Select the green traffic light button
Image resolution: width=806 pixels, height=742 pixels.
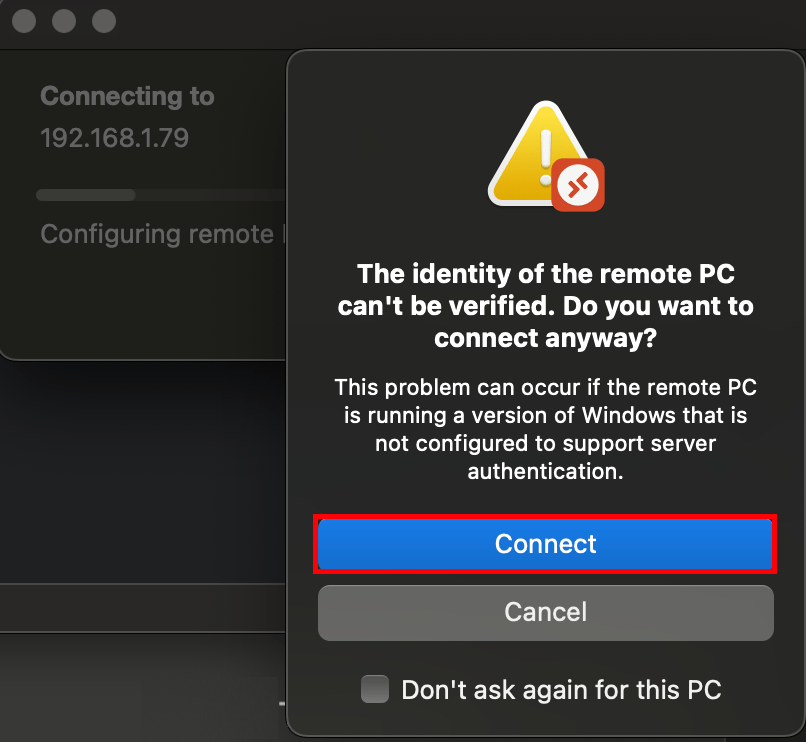coord(103,21)
